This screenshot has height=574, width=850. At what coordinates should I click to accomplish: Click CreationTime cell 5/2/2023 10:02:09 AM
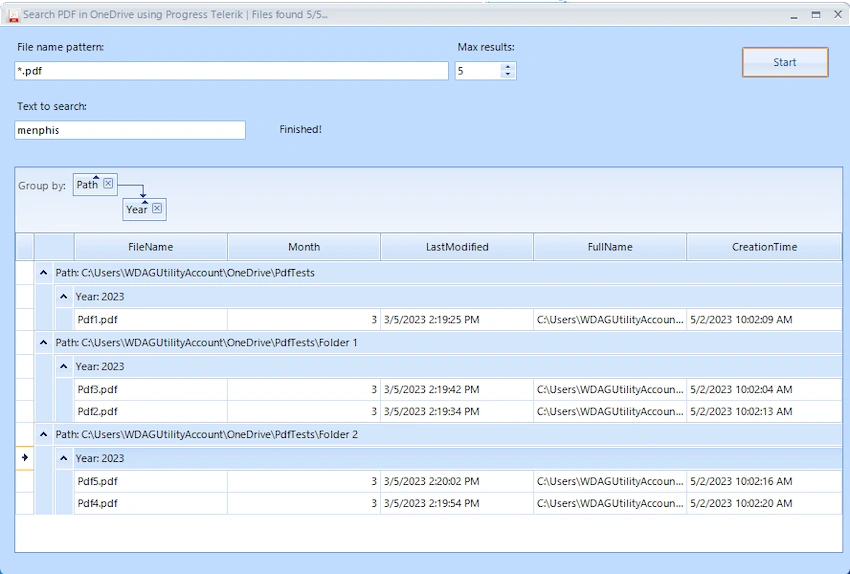pos(764,319)
